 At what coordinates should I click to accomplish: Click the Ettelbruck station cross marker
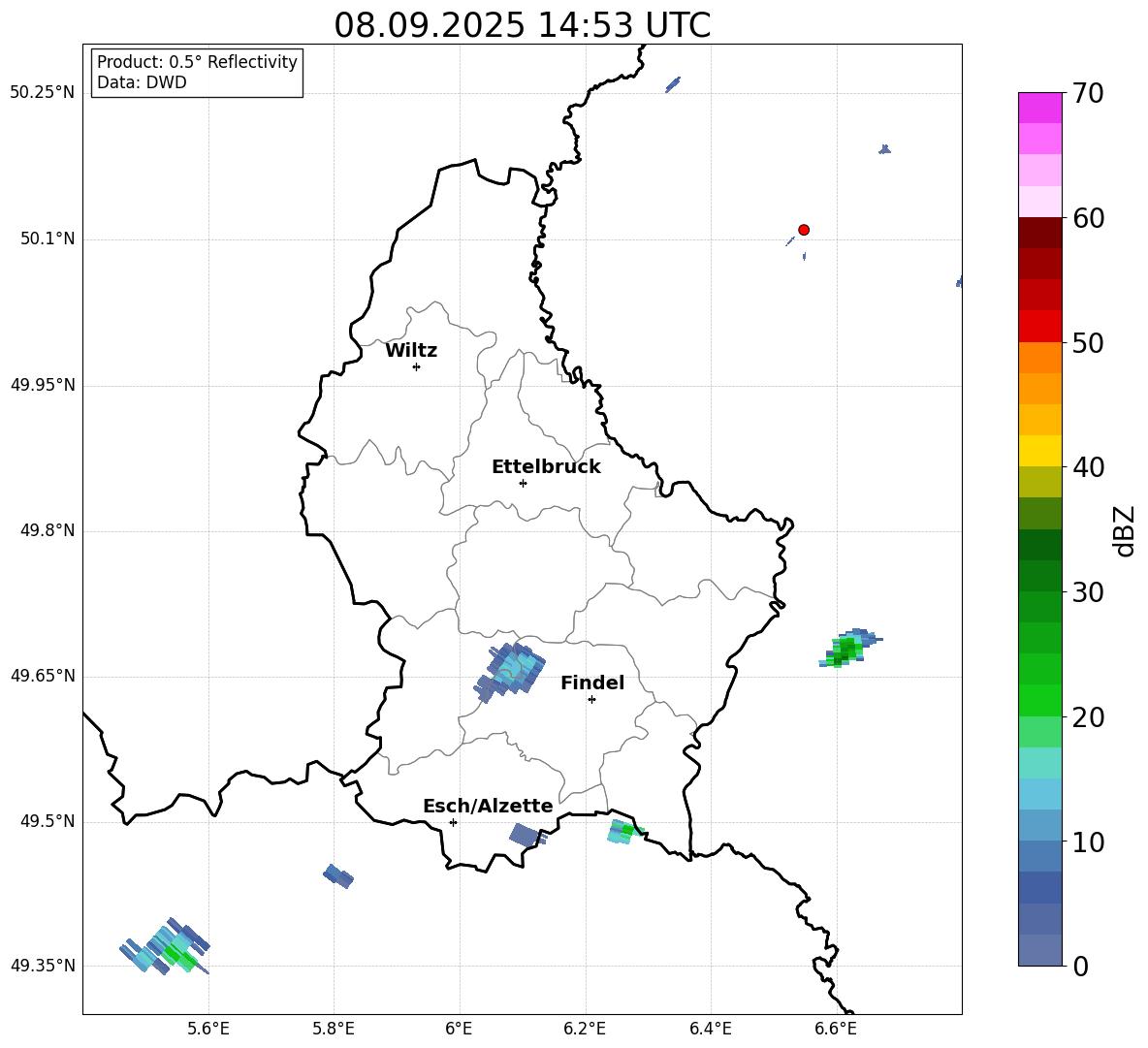tap(523, 483)
